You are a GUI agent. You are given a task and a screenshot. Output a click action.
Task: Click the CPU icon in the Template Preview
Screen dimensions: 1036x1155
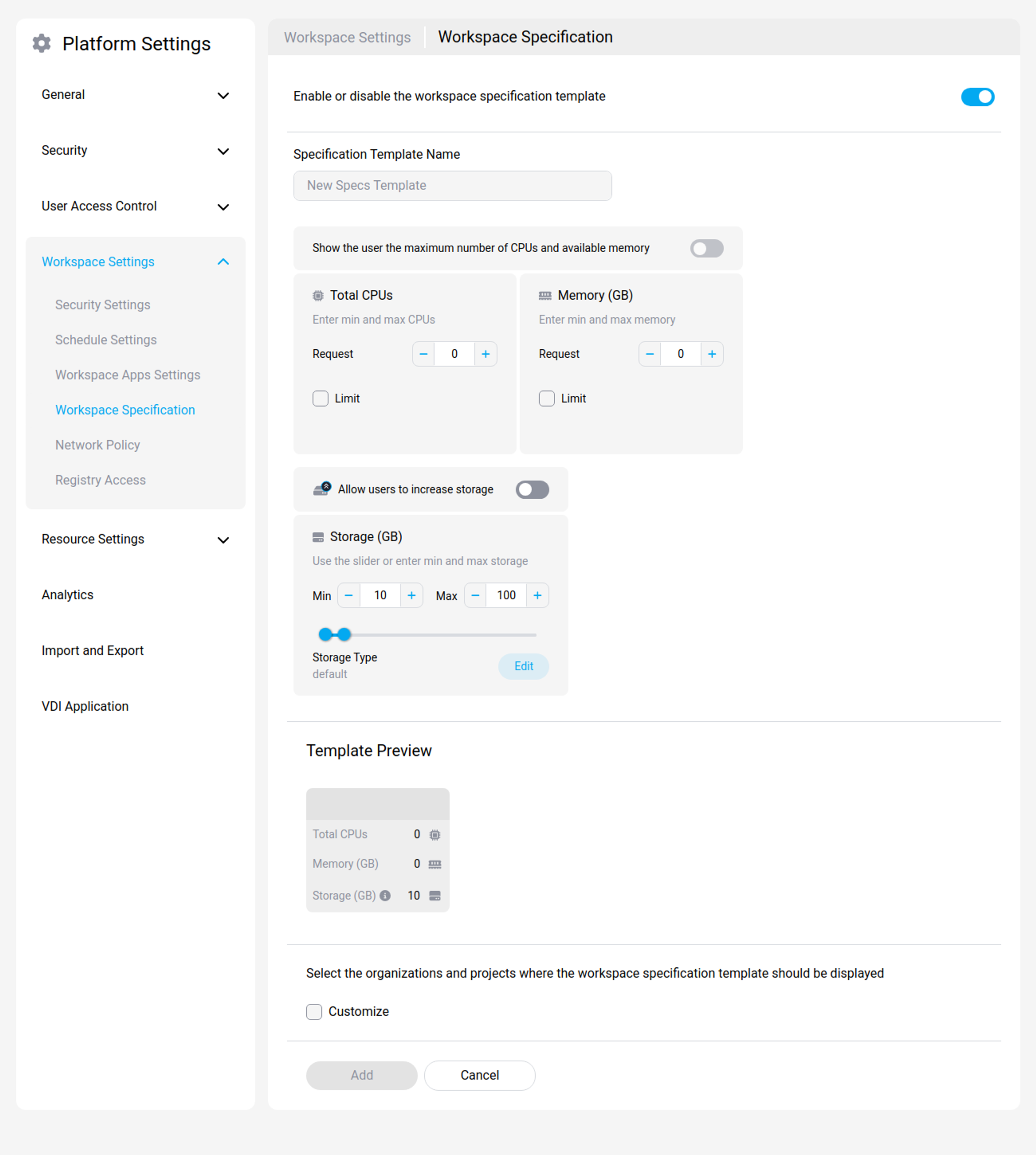pos(435,834)
